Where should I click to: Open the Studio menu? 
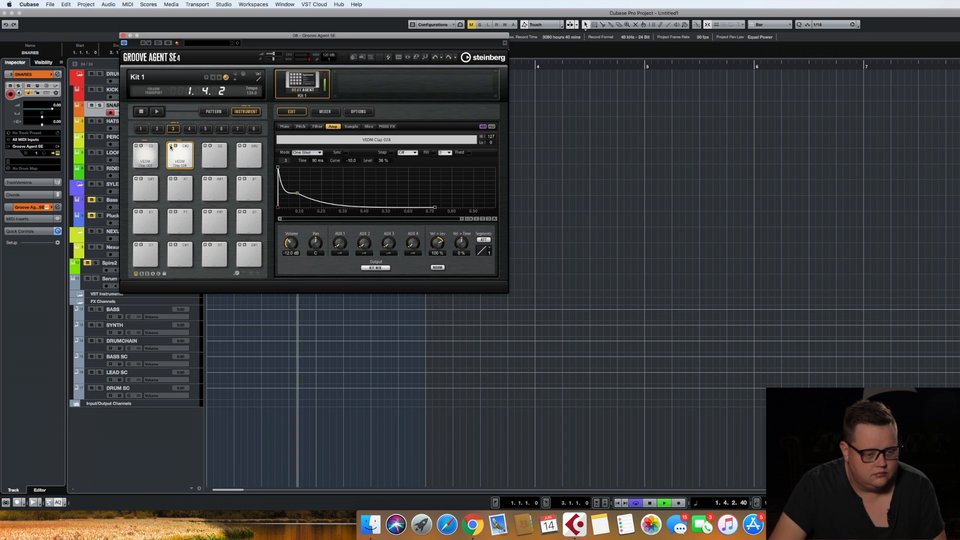click(223, 4)
